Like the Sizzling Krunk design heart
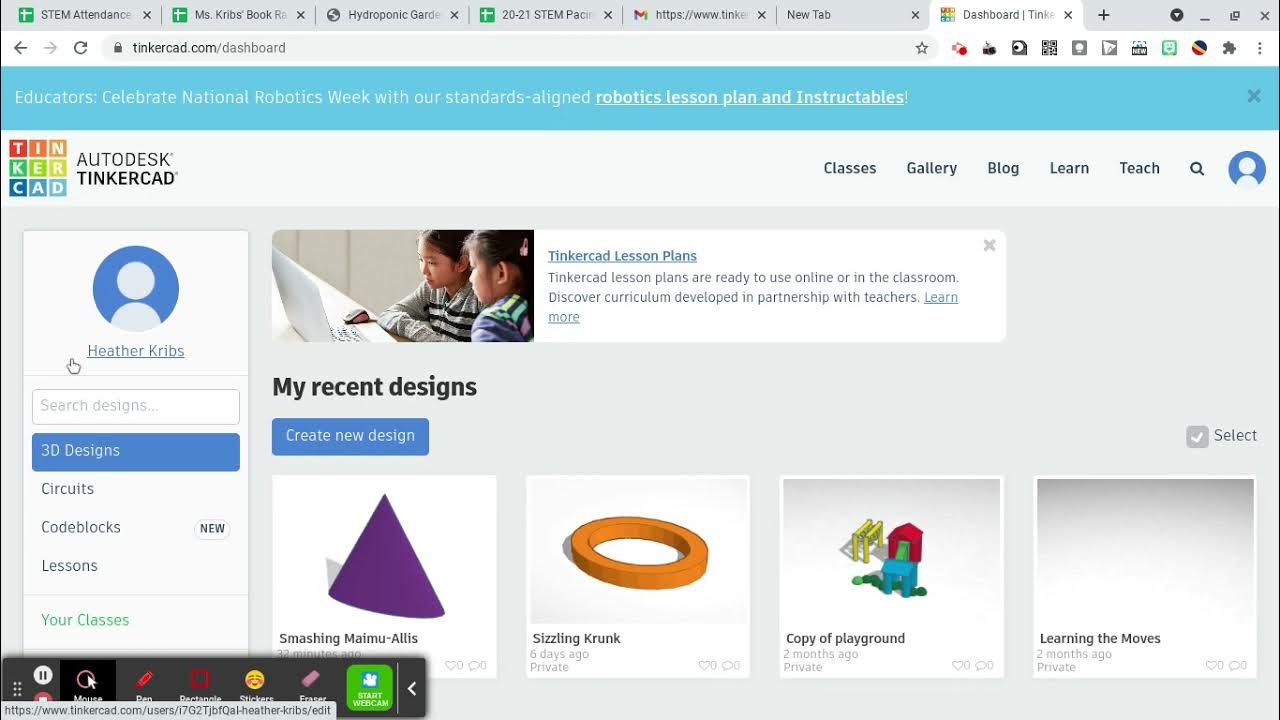The height and width of the screenshot is (720, 1280). click(705, 665)
